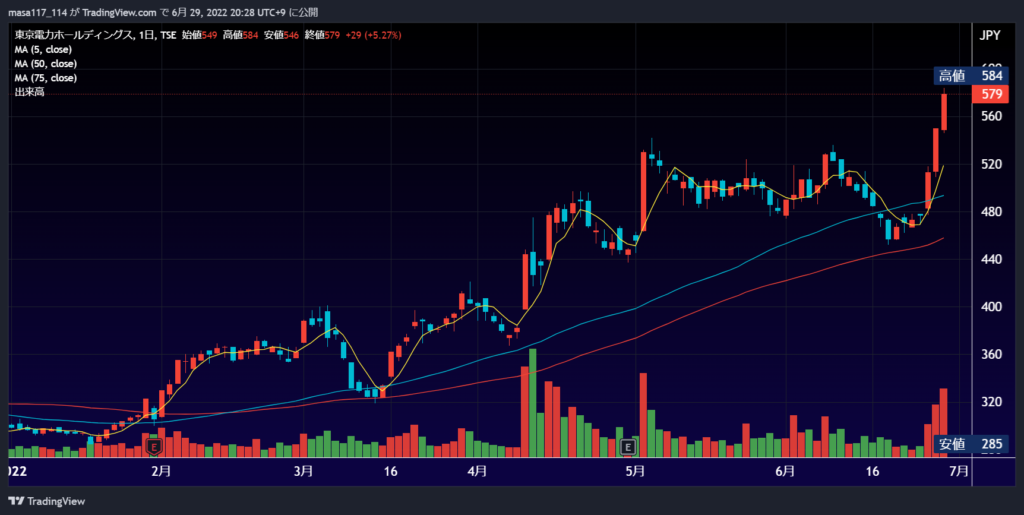The width and height of the screenshot is (1024, 515).
Task: Click the latest red candlestick near 579
Action: (x=944, y=112)
